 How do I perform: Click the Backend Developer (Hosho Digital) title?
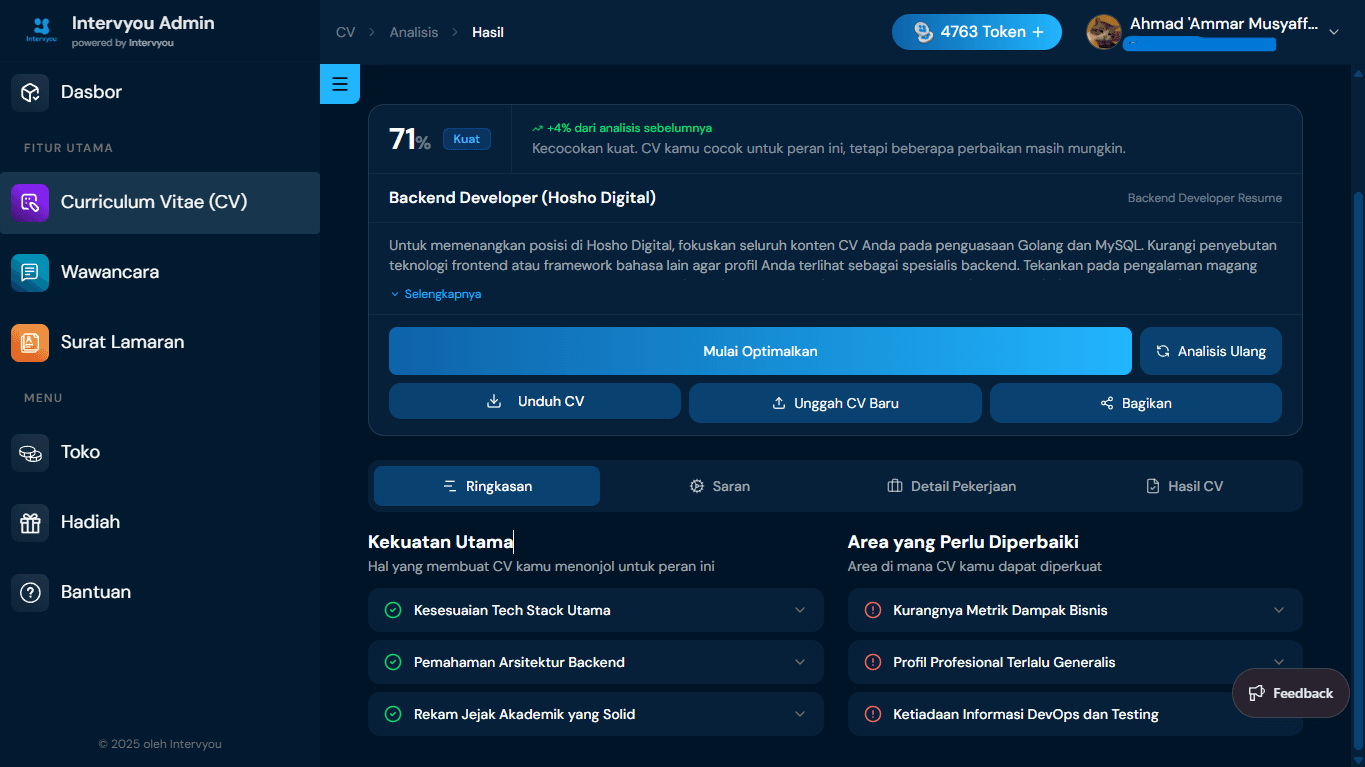click(522, 198)
